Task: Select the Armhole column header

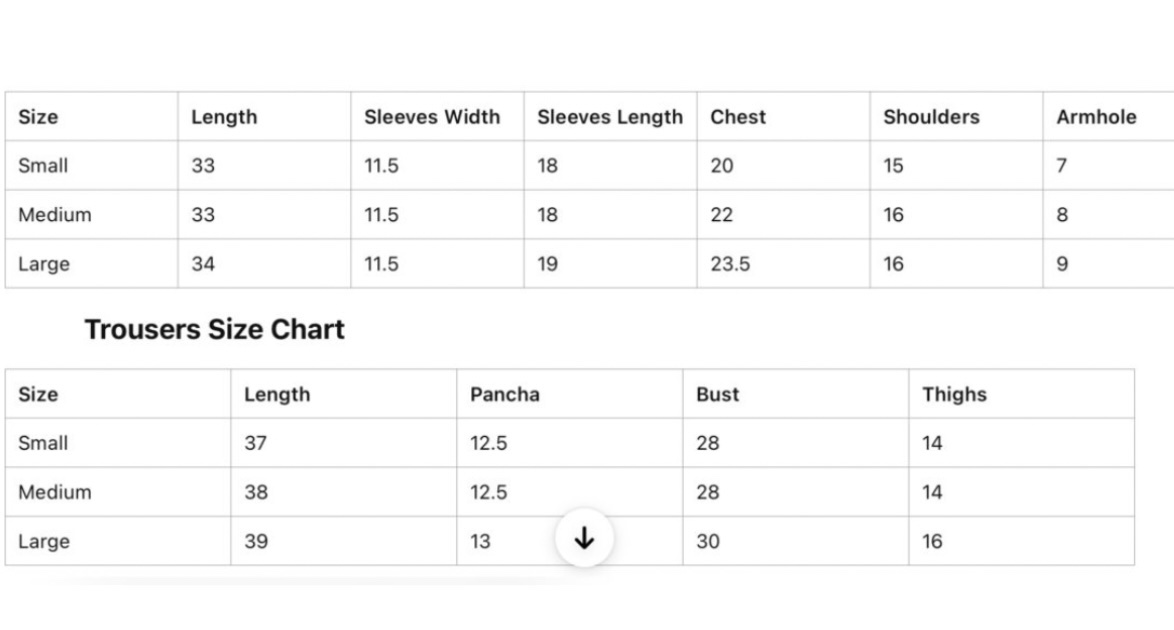Action: click(x=1096, y=117)
